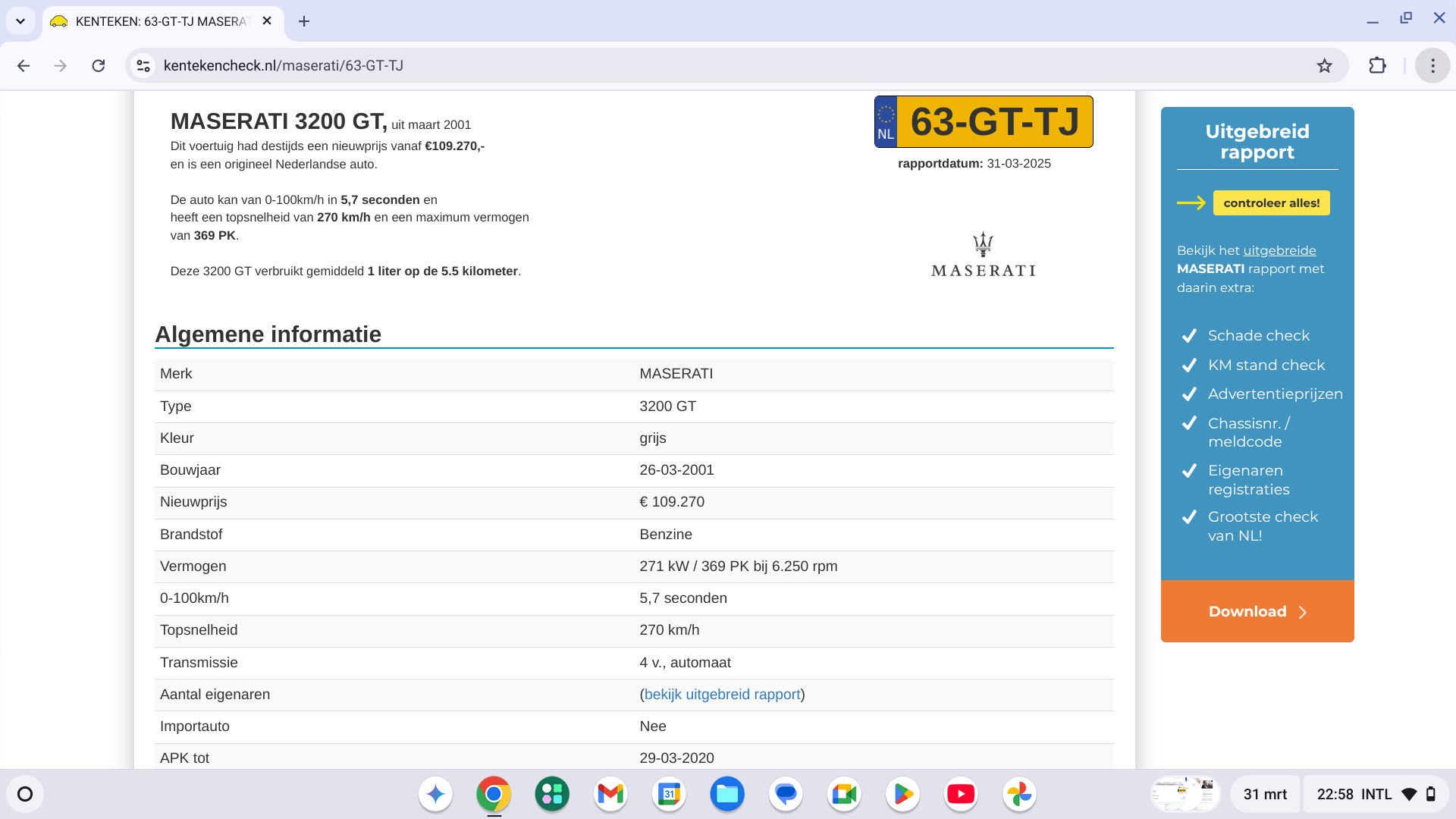Open the Chrome extensions puzzle icon
Image resolution: width=1456 pixels, height=819 pixels.
pyautogui.click(x=1378, y=66)
